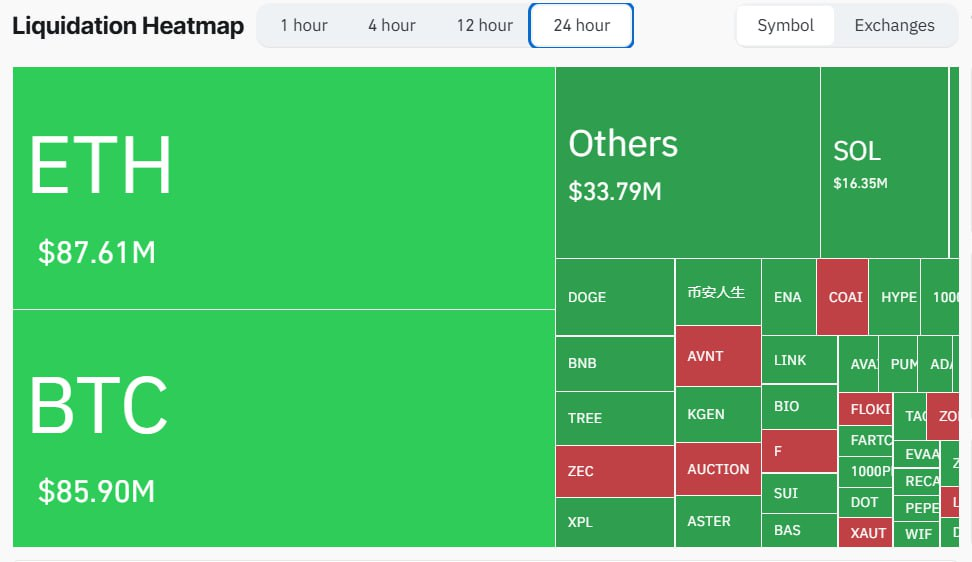Select the 4 hour tab

[x=391, y=26]
